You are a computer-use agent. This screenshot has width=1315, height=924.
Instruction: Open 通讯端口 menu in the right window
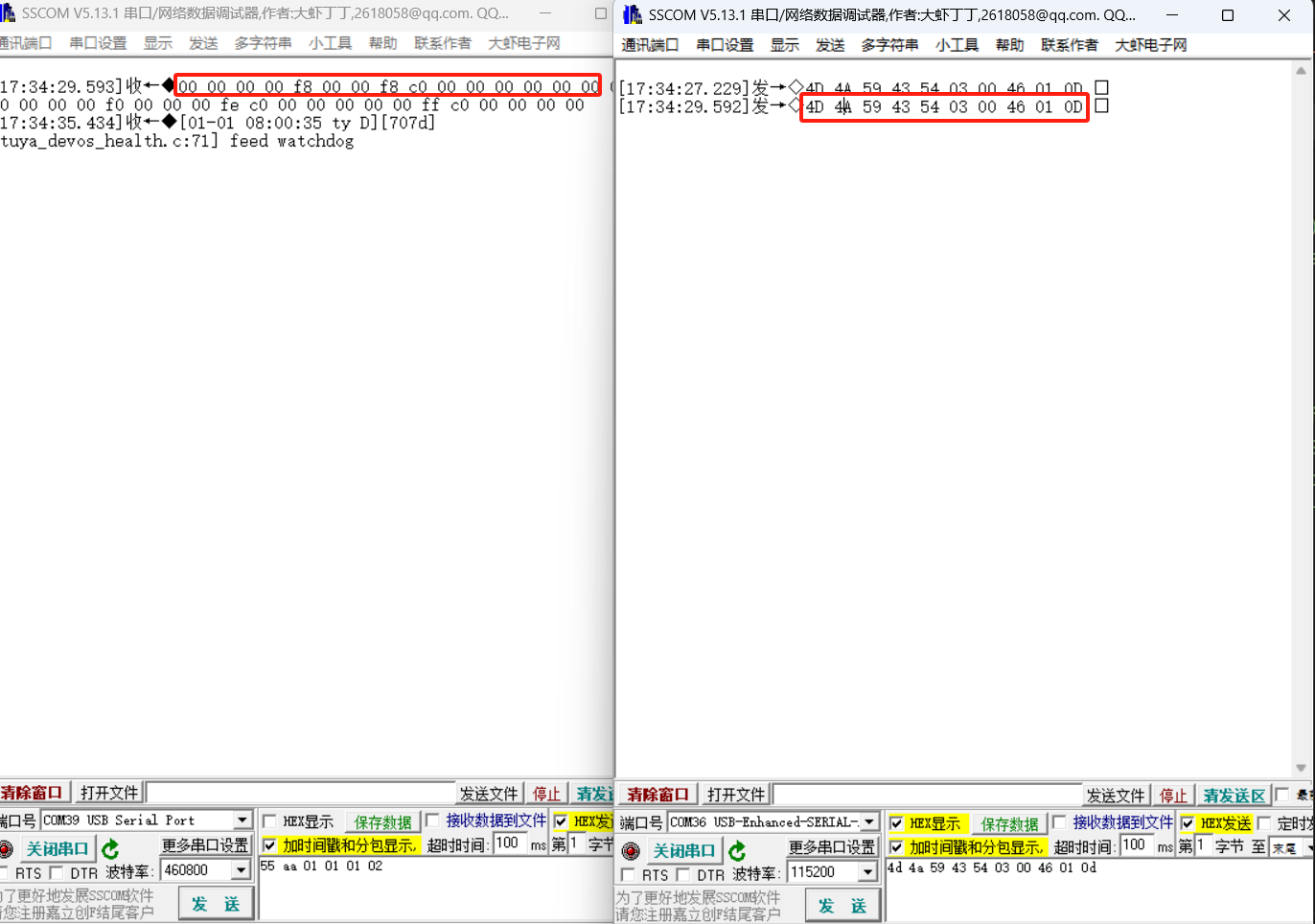pyautogui.click(x=650, y=45)
